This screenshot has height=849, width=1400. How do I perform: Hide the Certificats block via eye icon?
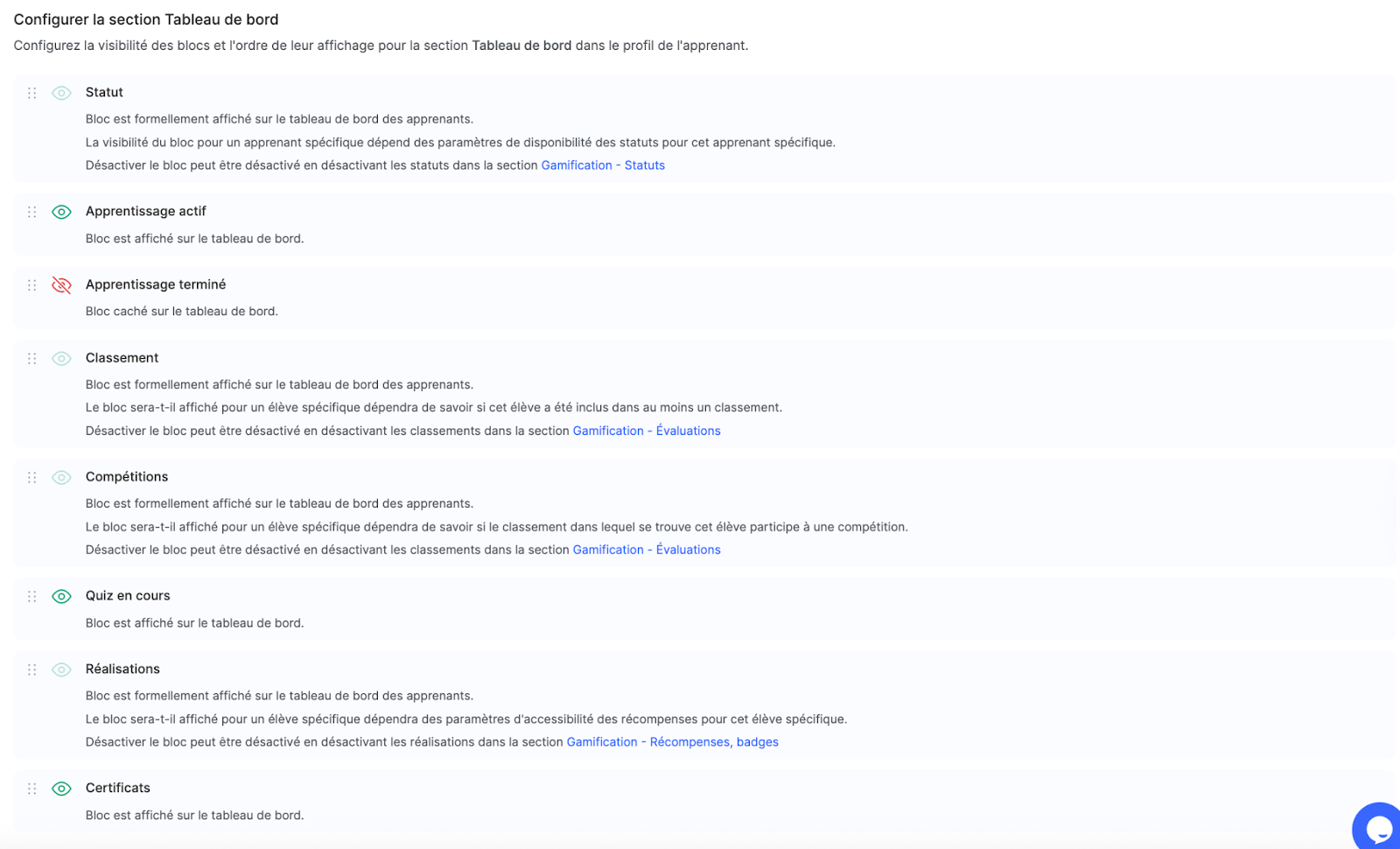61,789
